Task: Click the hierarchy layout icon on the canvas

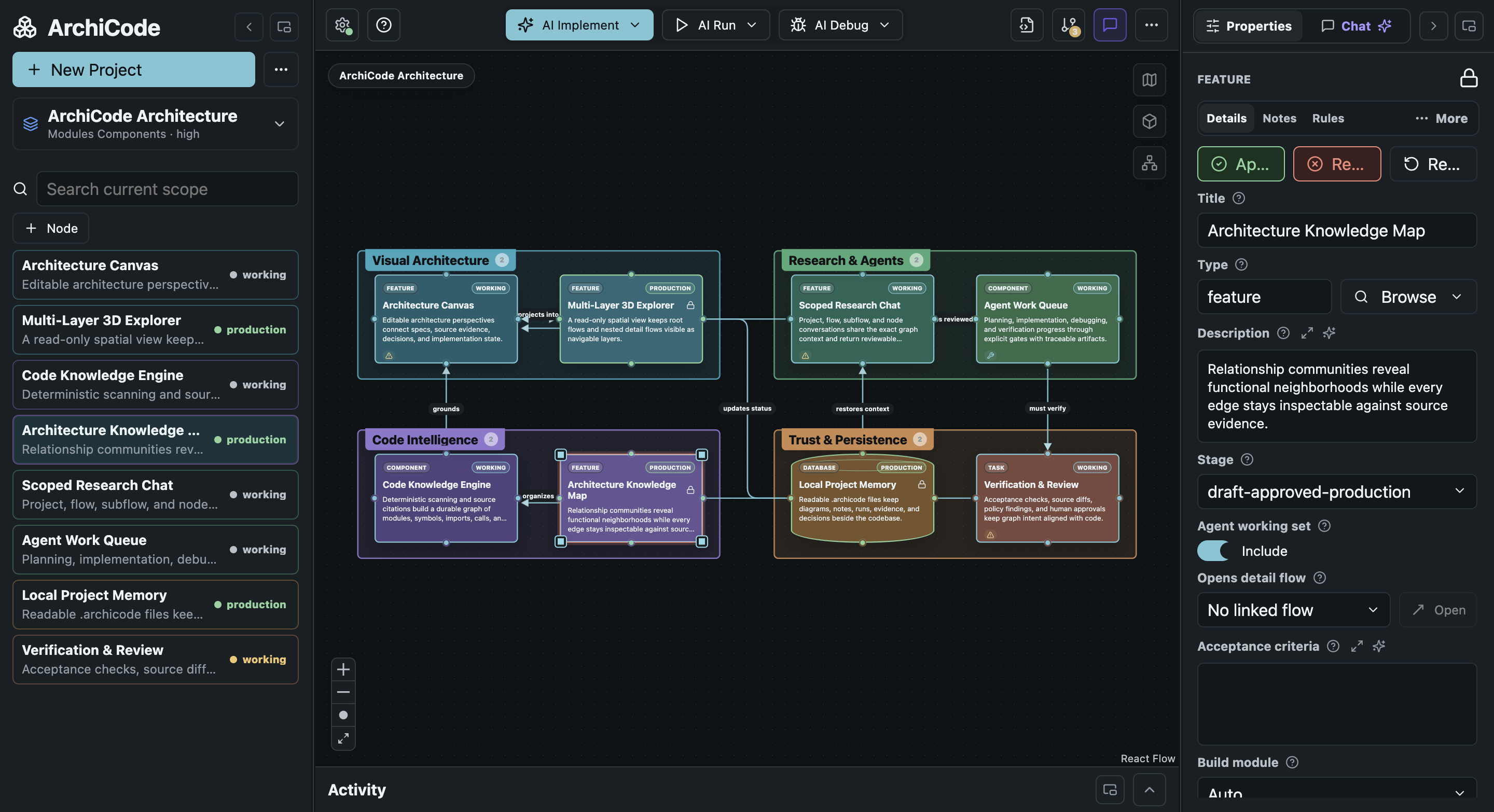Action: [1149, 163]
